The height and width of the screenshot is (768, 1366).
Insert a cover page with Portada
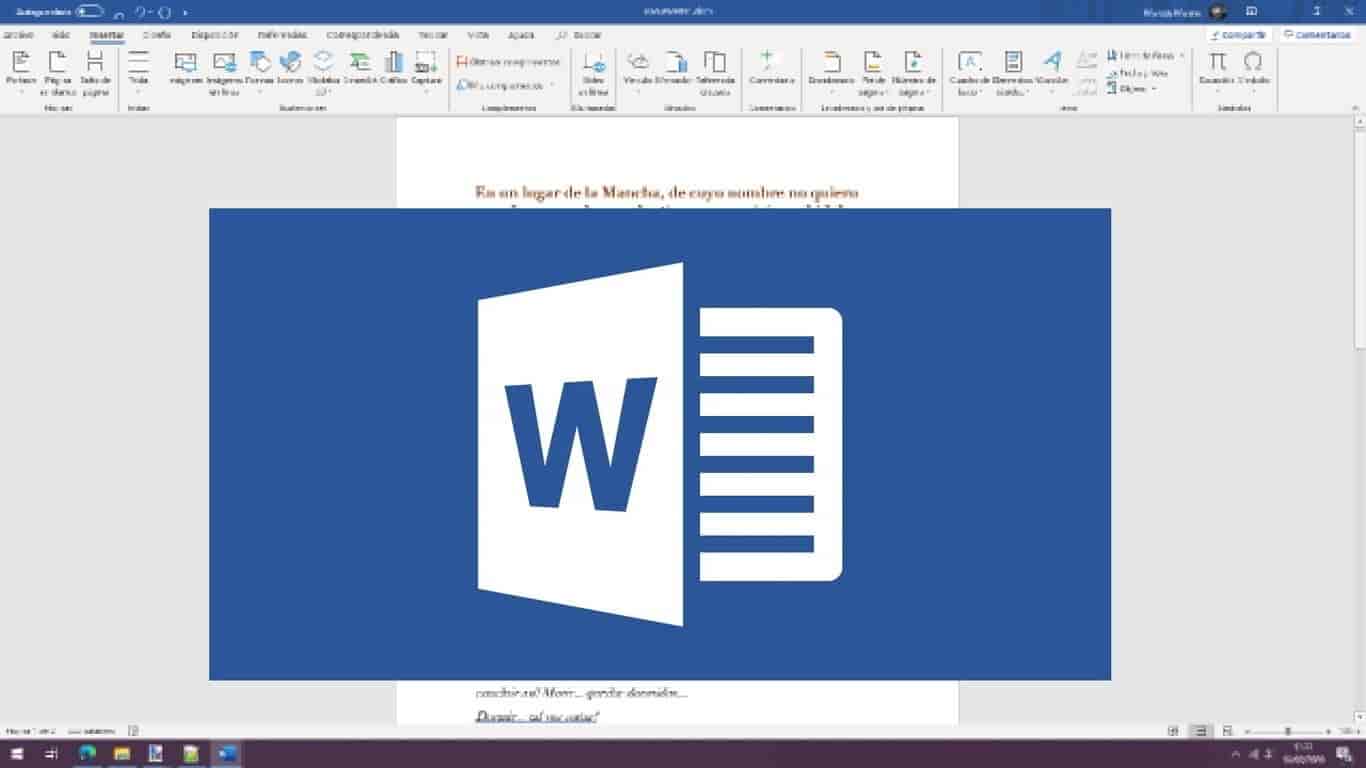[x=20, y=72]
